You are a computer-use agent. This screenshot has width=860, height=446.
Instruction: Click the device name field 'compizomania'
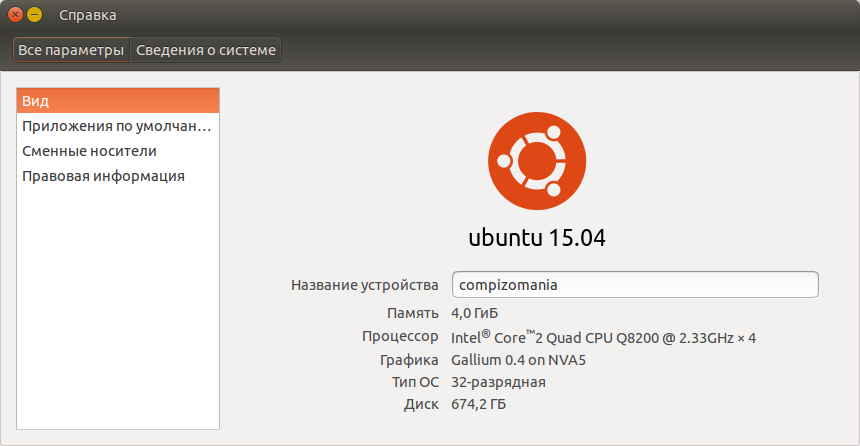coord(635,285)
